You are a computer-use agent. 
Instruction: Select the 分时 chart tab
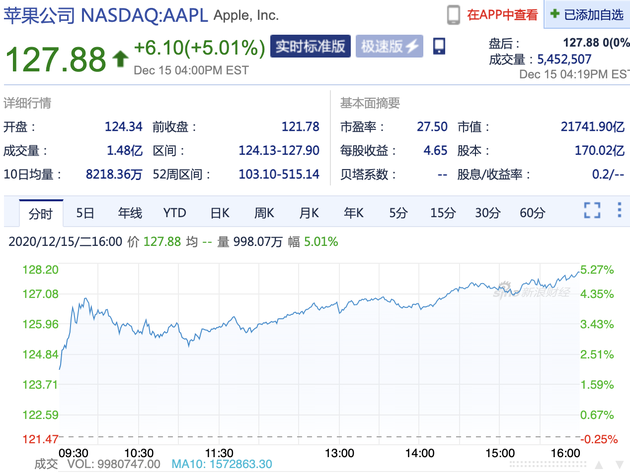tap(40, 213)
